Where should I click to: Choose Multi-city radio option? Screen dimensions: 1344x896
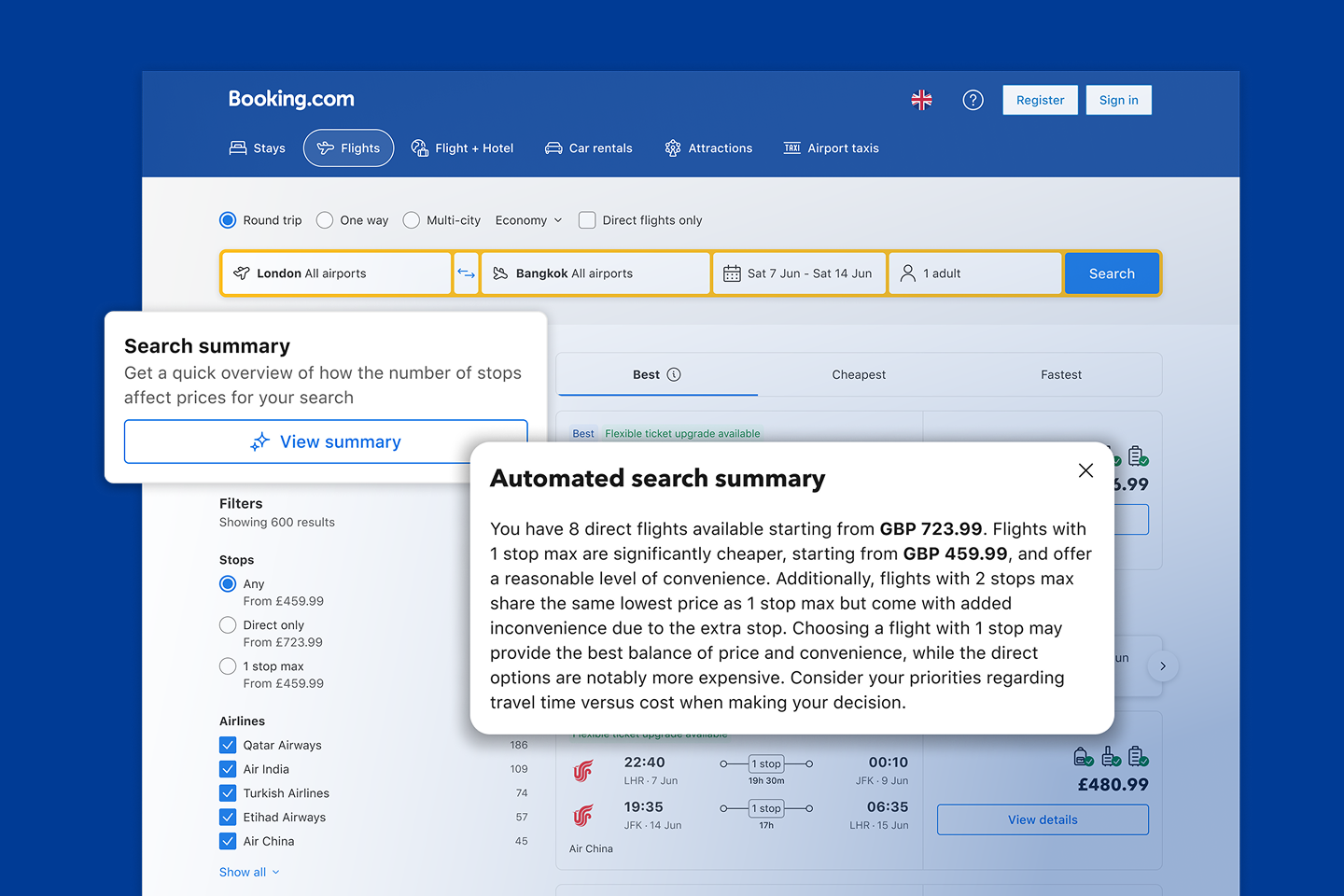point(411,220)
